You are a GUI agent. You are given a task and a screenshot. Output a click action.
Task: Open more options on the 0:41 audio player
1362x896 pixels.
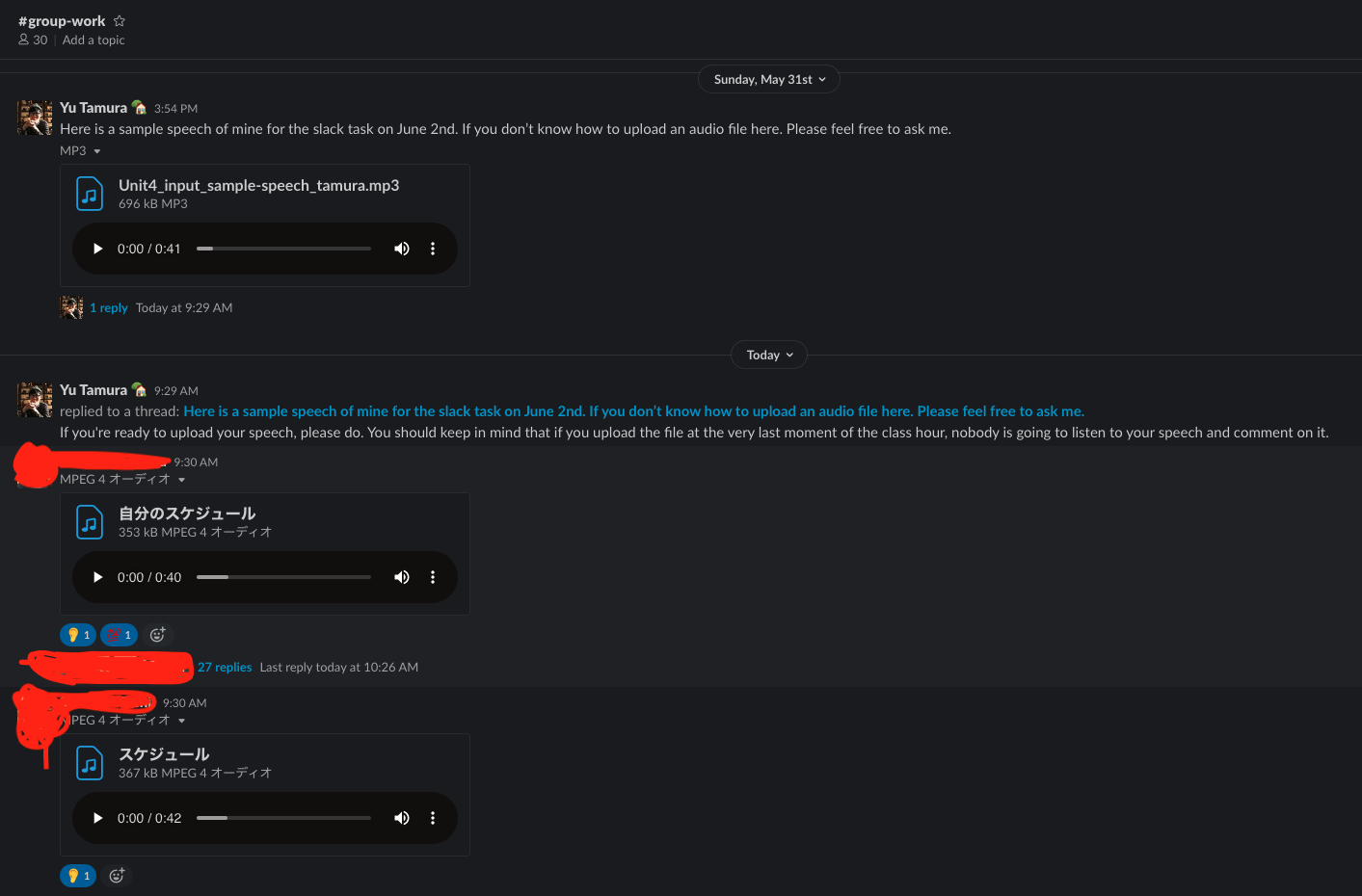click(433, 249)
